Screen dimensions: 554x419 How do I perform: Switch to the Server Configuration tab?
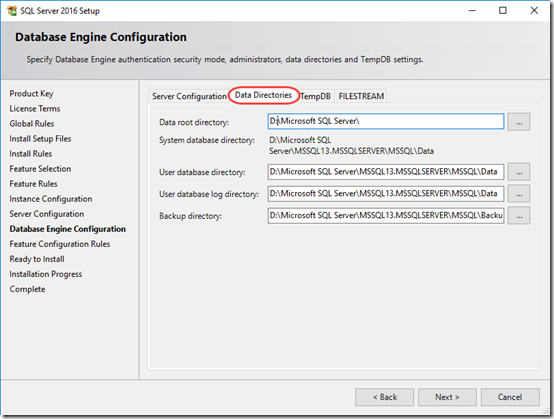[x=189, y=96]
